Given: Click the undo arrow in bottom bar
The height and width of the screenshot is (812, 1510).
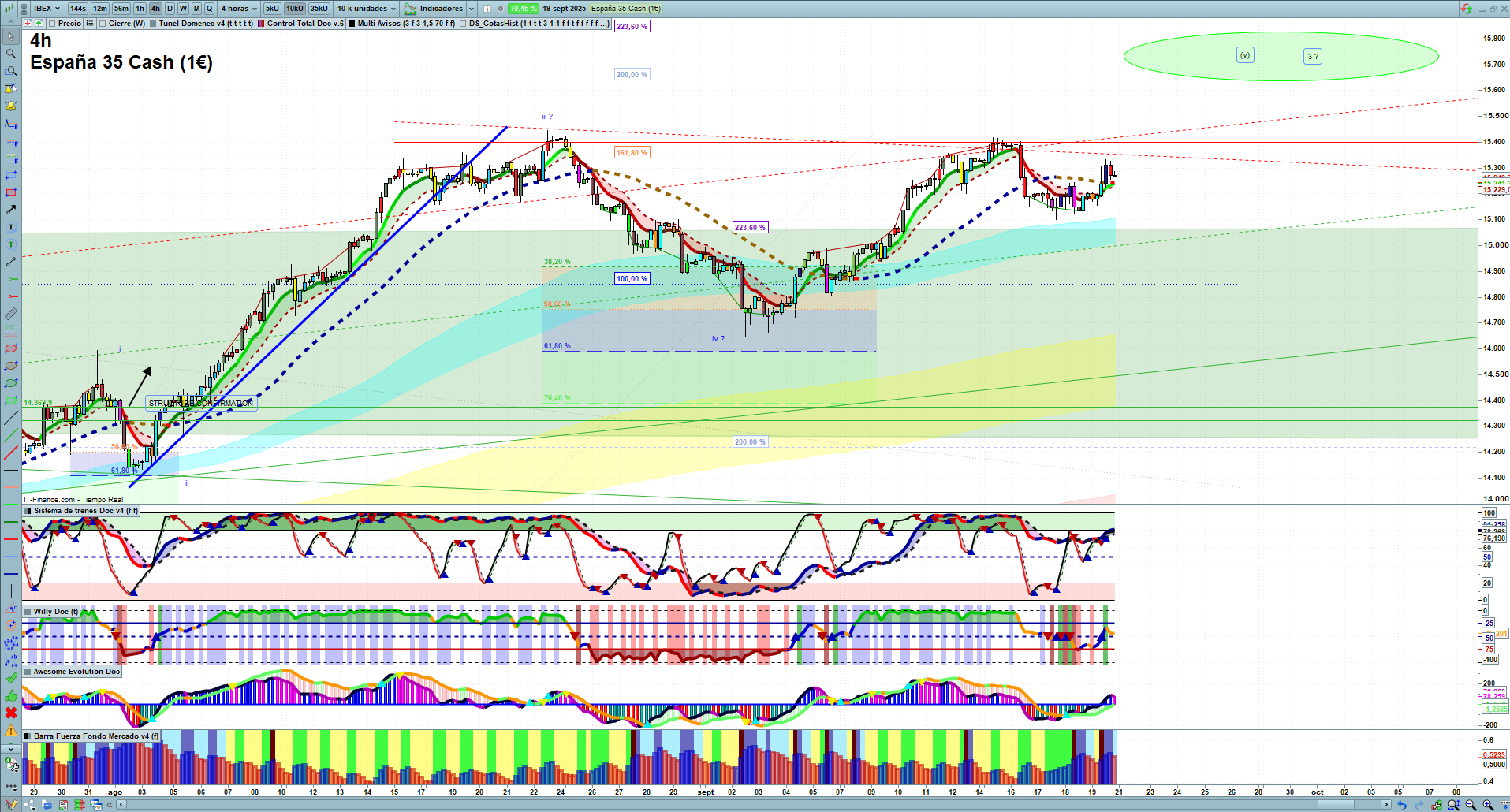Looking at the screenshot, I should tap(1401, 805).
